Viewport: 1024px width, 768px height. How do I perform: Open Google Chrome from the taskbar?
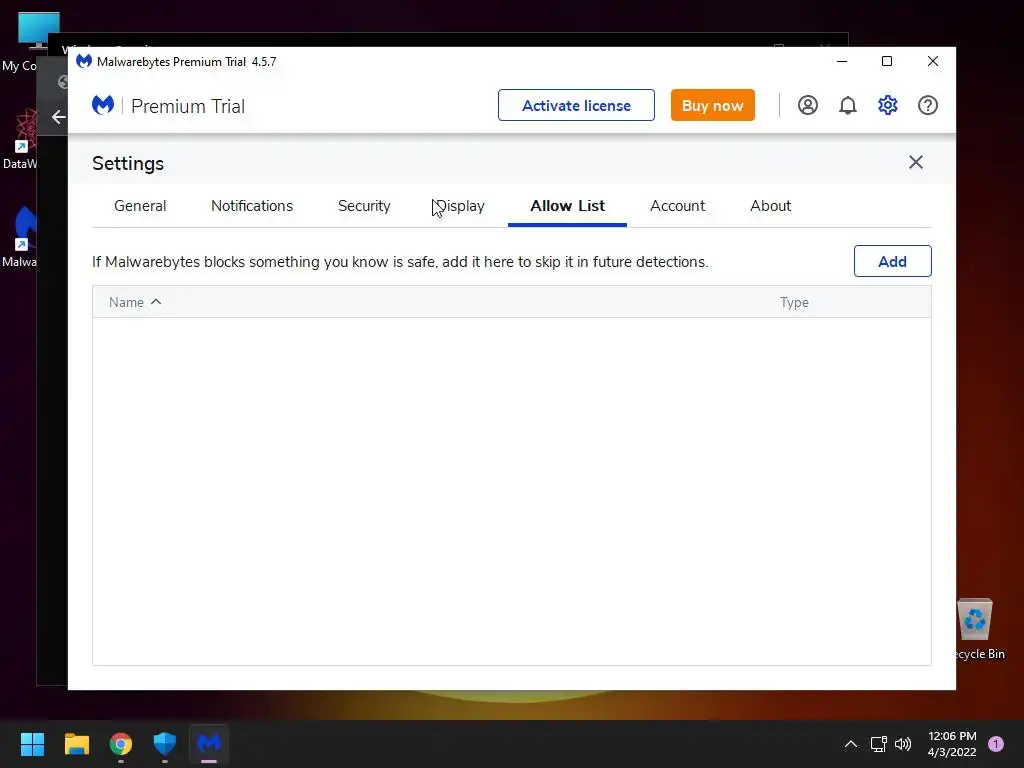pyautogui.click(x=121, y=744)
